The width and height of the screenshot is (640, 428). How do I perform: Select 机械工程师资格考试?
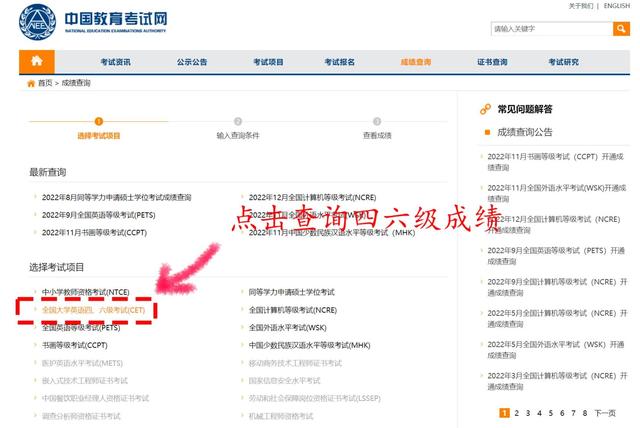[281, 416]
